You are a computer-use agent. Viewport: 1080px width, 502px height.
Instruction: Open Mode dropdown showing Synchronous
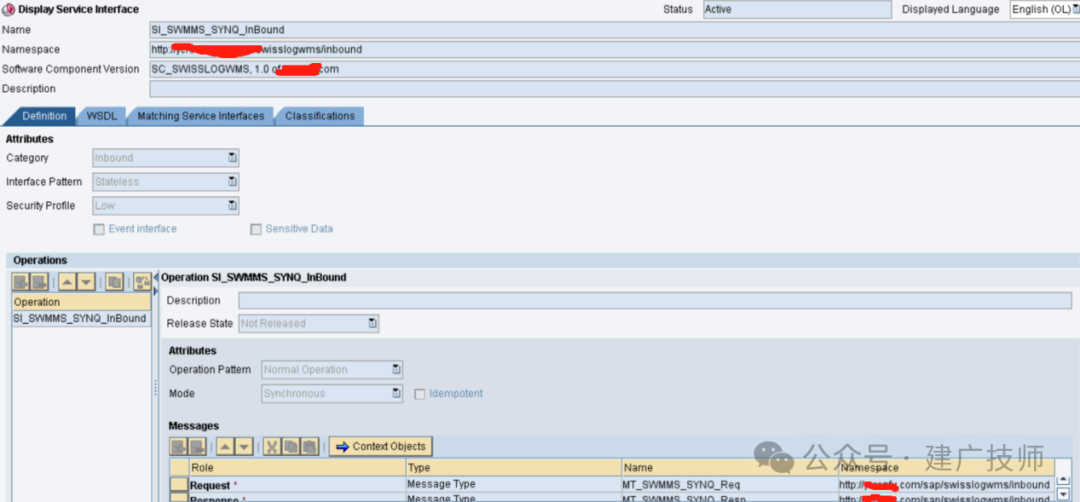(x=332, y=394)
